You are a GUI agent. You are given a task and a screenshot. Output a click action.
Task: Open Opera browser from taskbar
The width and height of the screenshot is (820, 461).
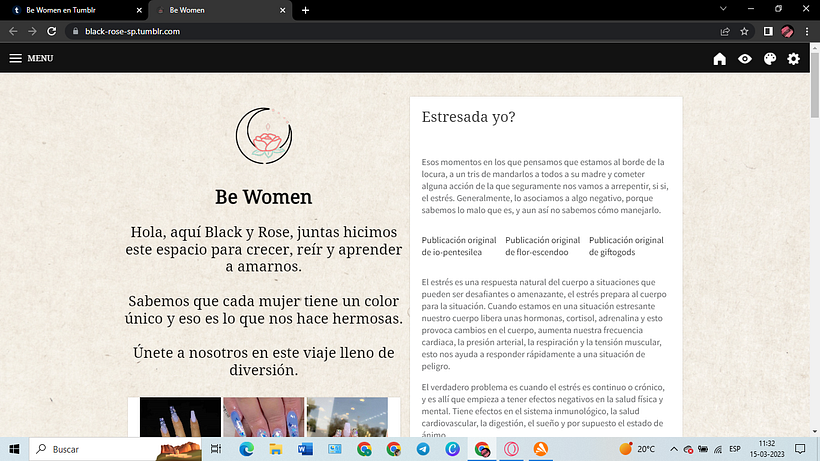point(511,449)
